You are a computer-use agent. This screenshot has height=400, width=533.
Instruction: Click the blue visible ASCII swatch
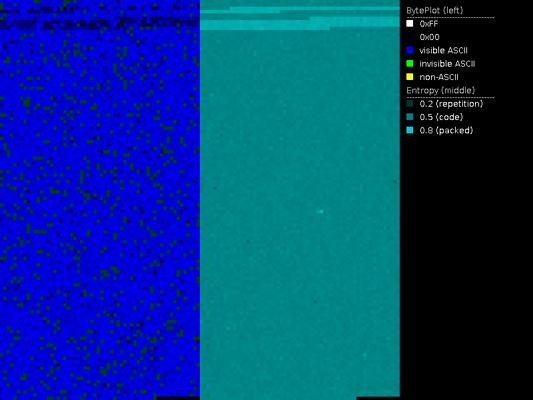pyautogui.click(x=410, y=50)
